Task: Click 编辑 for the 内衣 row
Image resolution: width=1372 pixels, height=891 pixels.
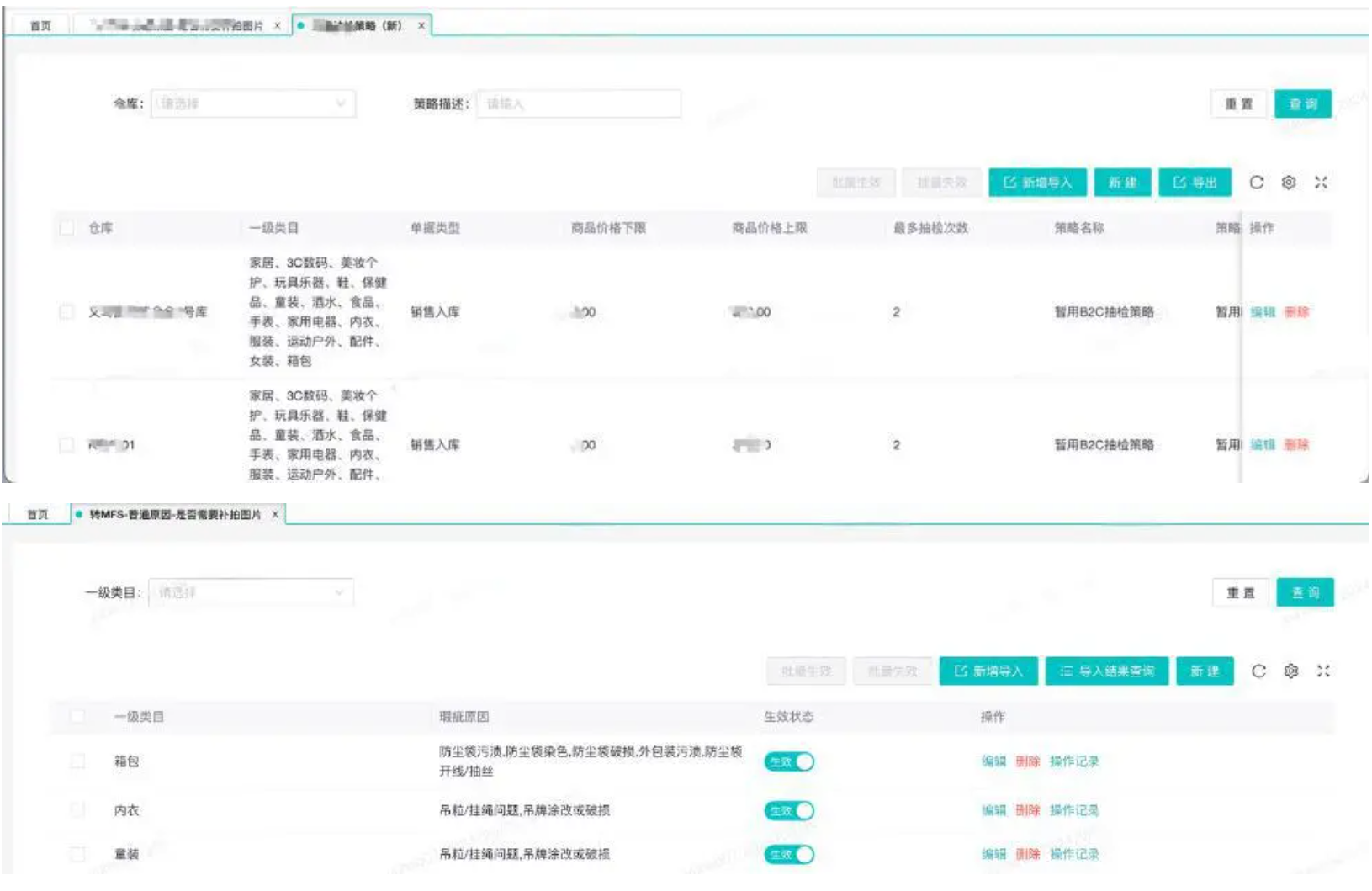Action: tap(993, 809)
